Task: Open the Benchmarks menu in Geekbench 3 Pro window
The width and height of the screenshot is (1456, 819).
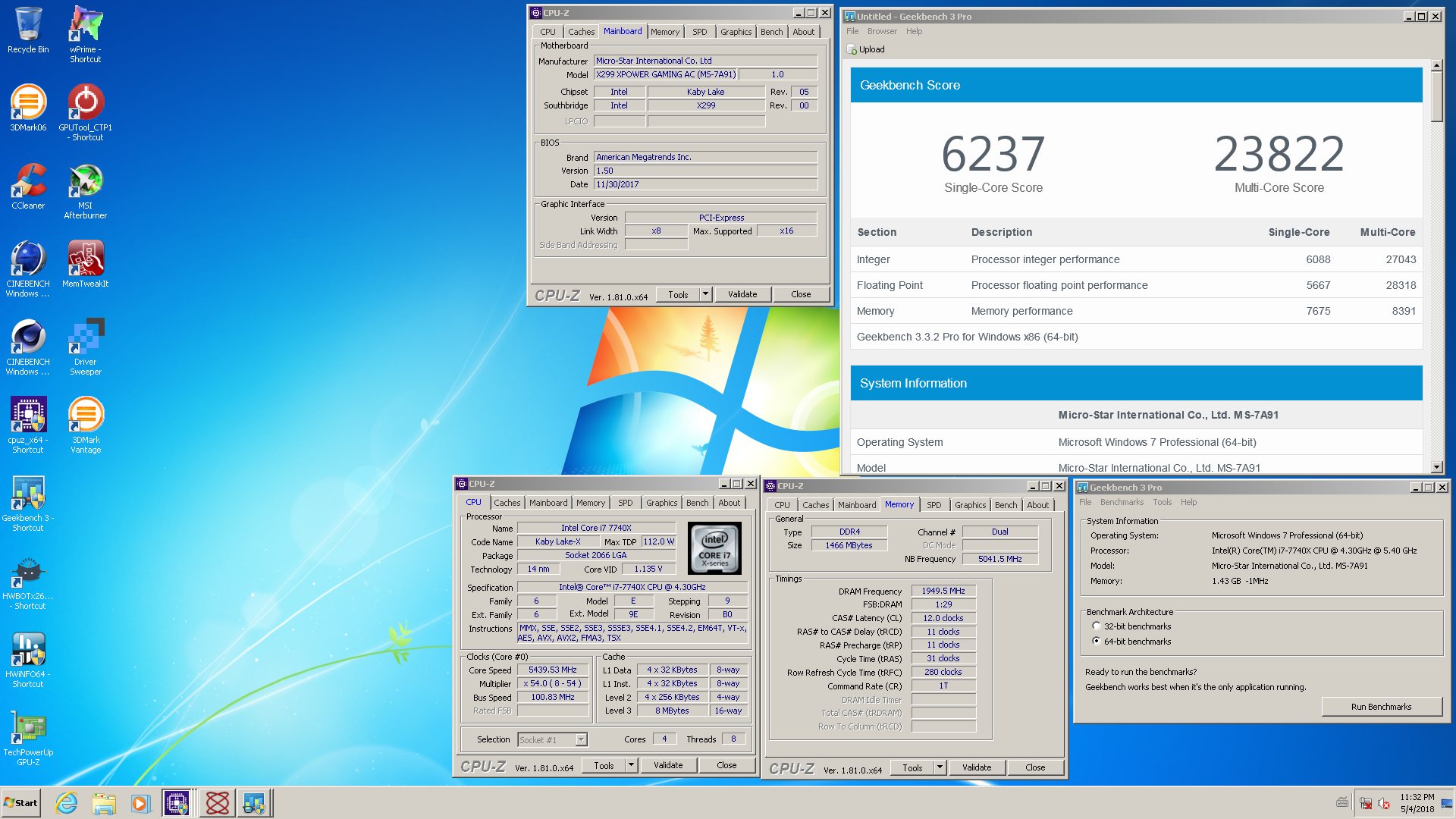Action: point(1122,502)
